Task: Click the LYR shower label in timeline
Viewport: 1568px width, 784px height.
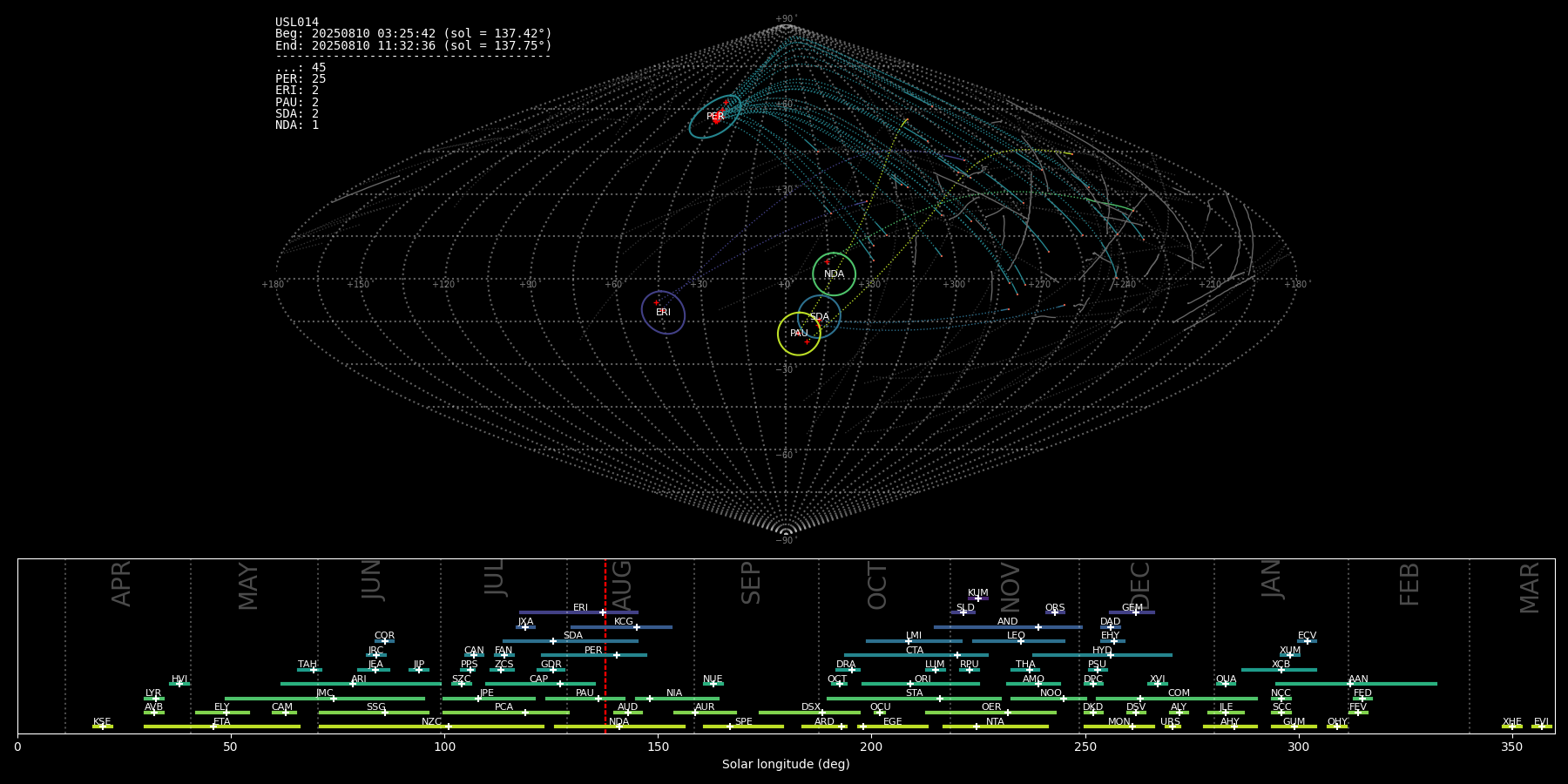Action: click(153, 693)
